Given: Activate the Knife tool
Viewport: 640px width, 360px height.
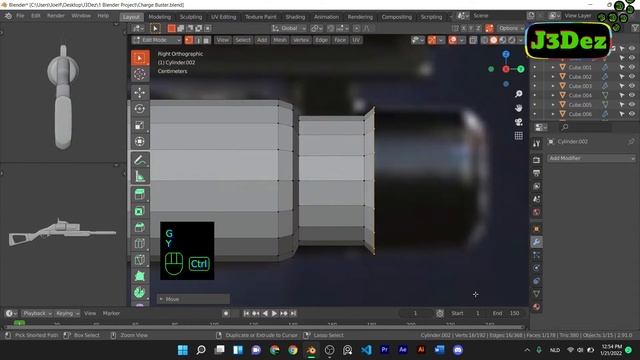Looking at the screenshot, I should click(x=140, y=260).
